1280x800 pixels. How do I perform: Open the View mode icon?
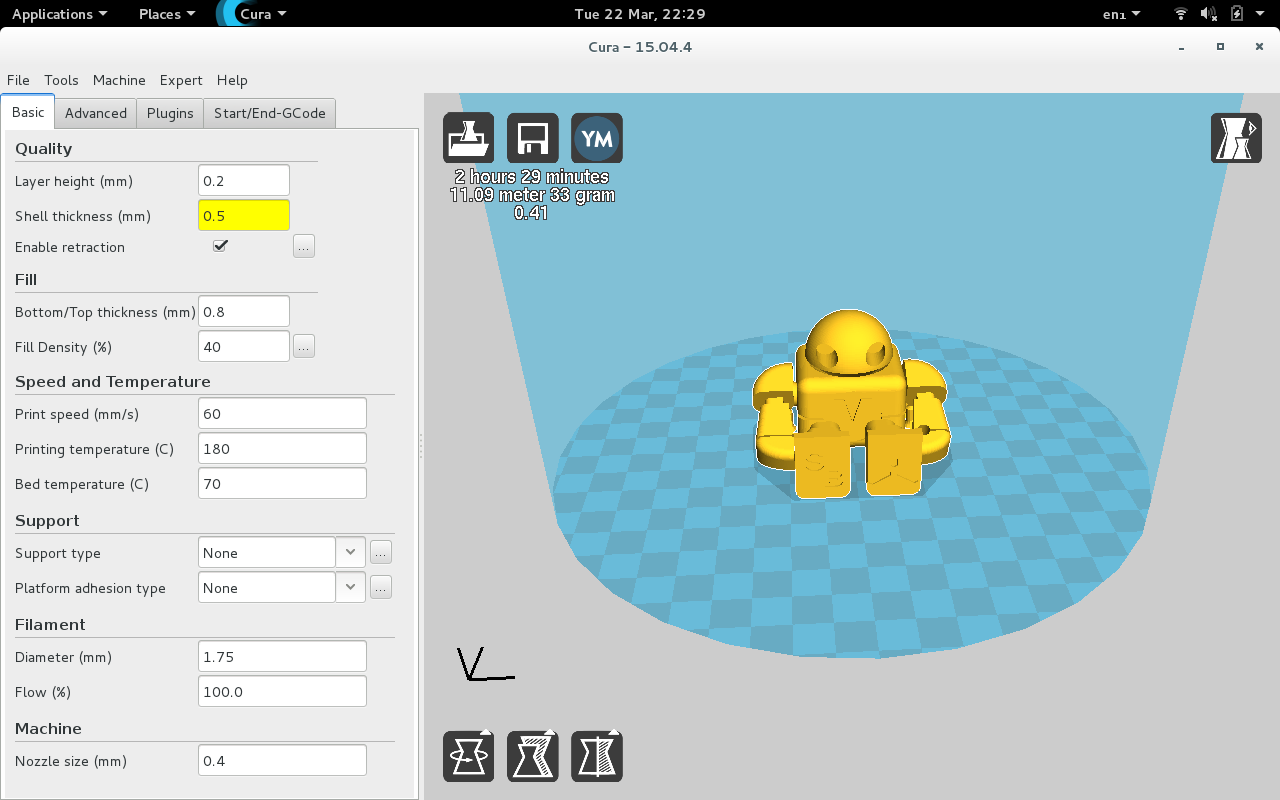1236,138
